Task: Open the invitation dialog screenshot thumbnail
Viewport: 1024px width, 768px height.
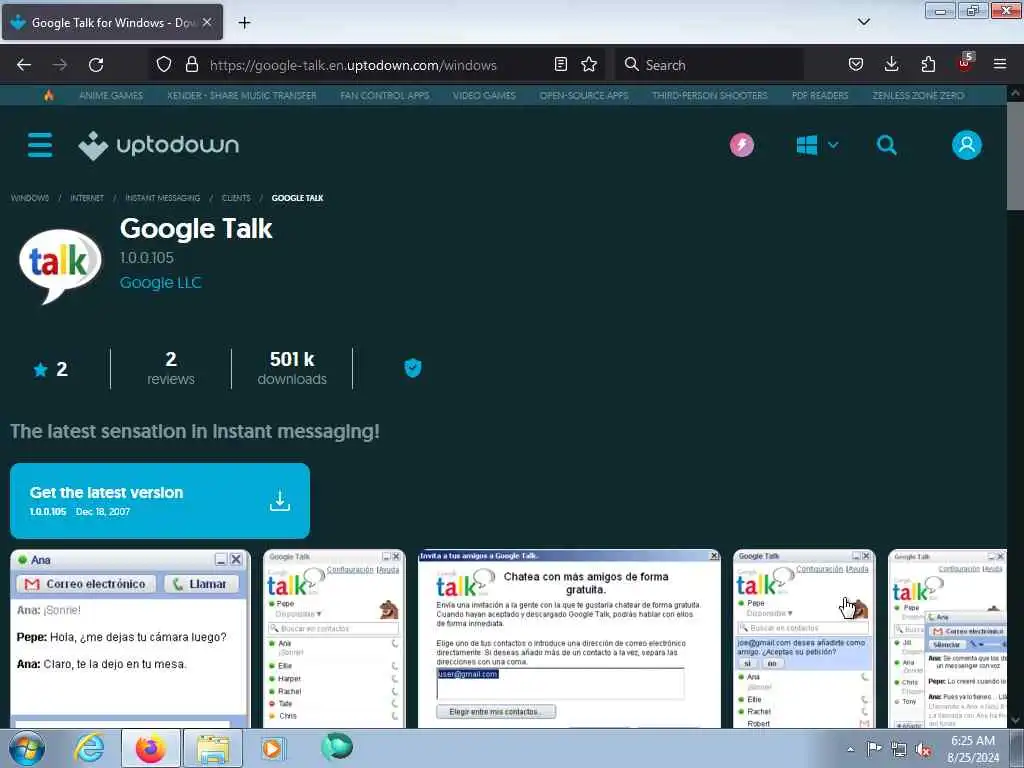Action: [x=569, y=639]
